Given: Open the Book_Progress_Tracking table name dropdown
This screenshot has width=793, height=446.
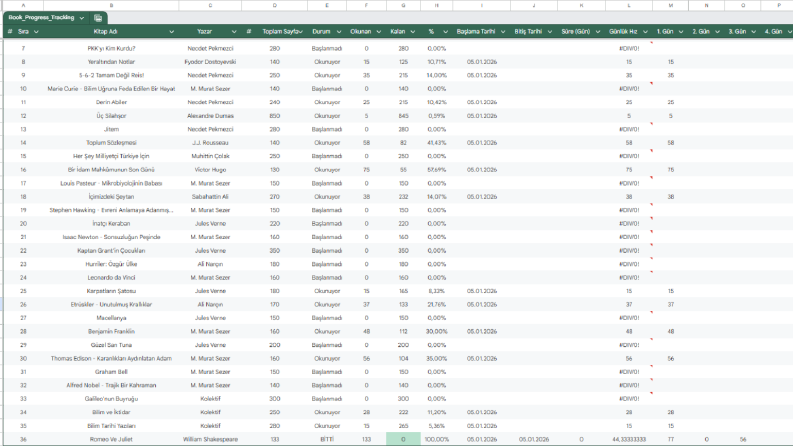Looking at the screenshot, I should click(81, 18).
